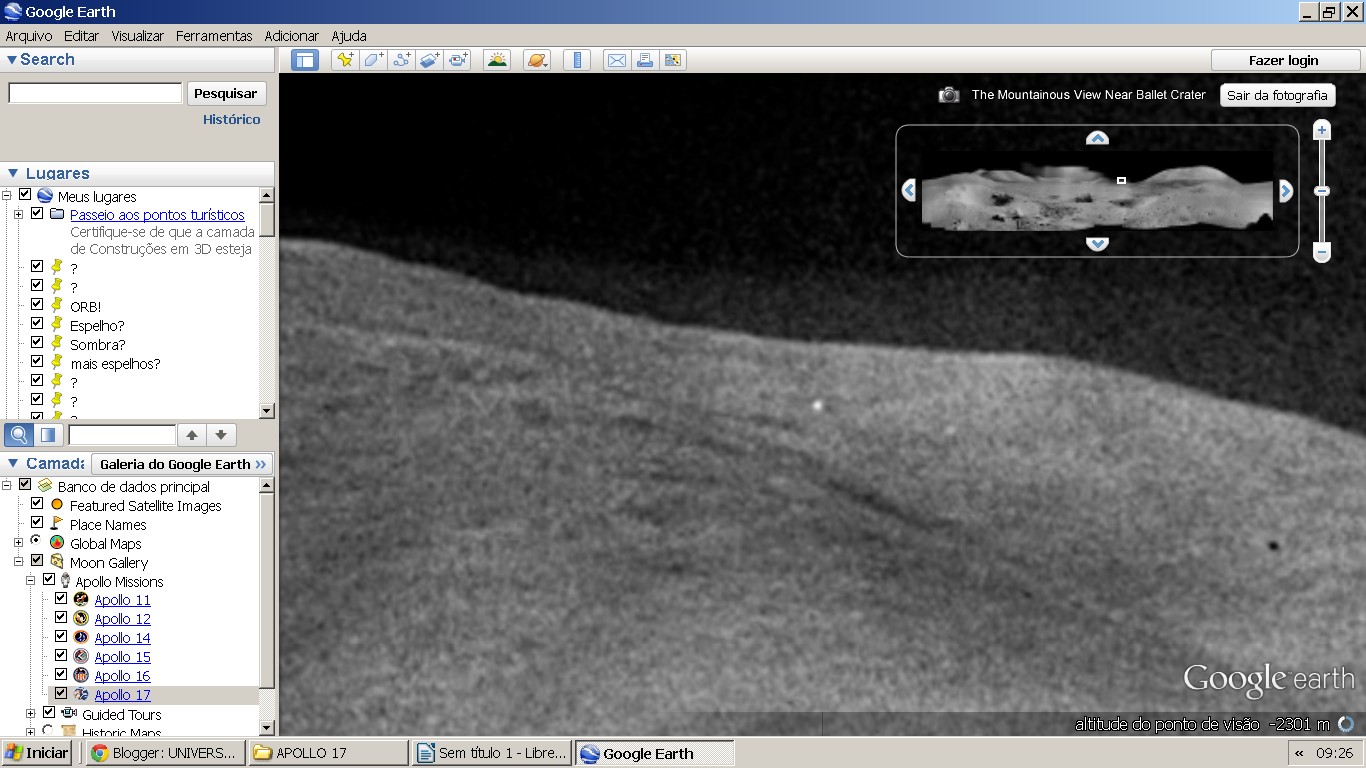Select the Global Maps radio button
This screenshot has width=1366, height=768.
37,541
